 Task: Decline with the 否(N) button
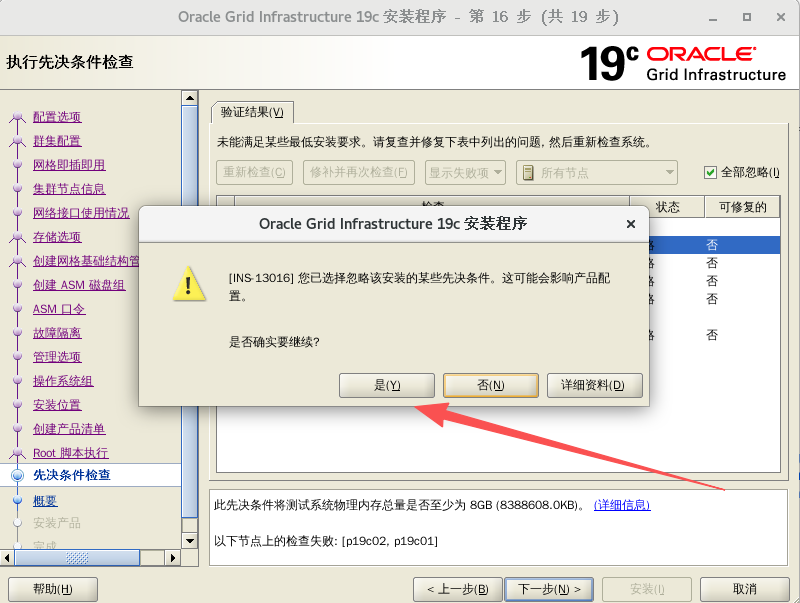491,385
